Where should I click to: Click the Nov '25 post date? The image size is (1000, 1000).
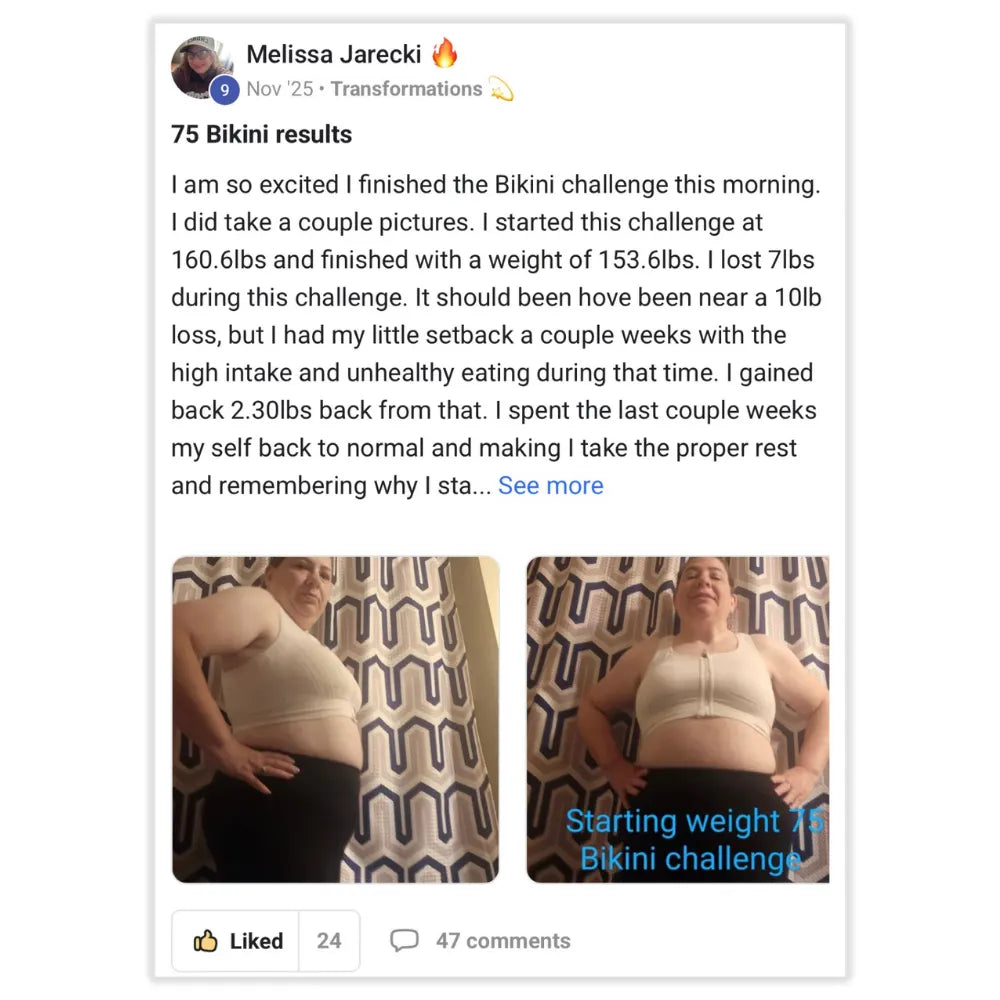280,89
